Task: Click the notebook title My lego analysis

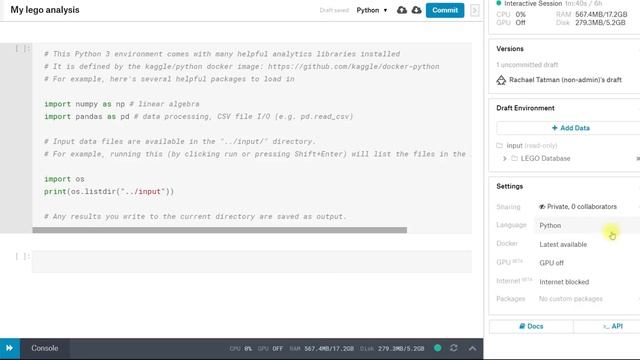Action: pos(45,10)
